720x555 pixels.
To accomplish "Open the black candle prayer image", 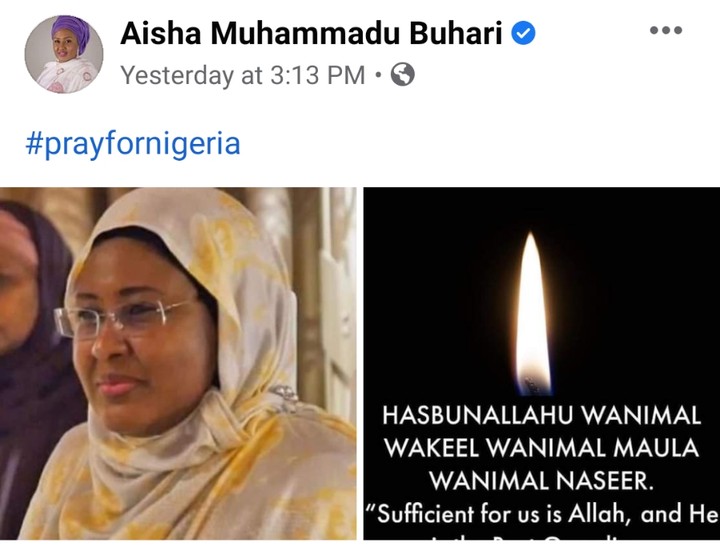I will pos(542,363).
